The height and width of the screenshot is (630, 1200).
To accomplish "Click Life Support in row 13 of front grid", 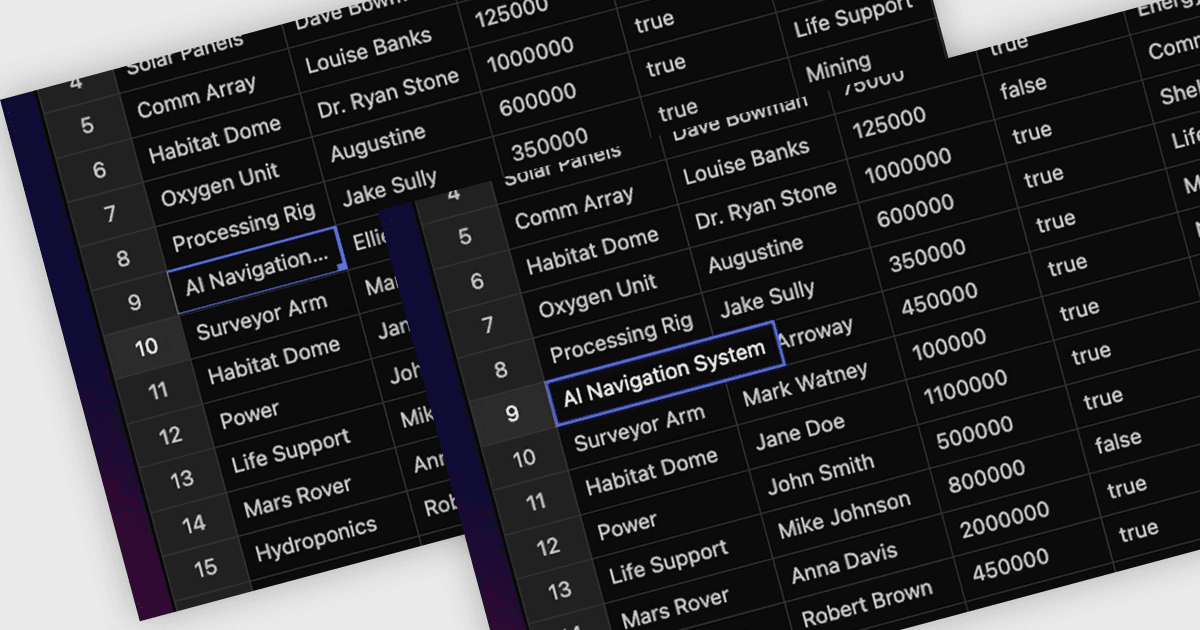I will click(x=669, y=561).
